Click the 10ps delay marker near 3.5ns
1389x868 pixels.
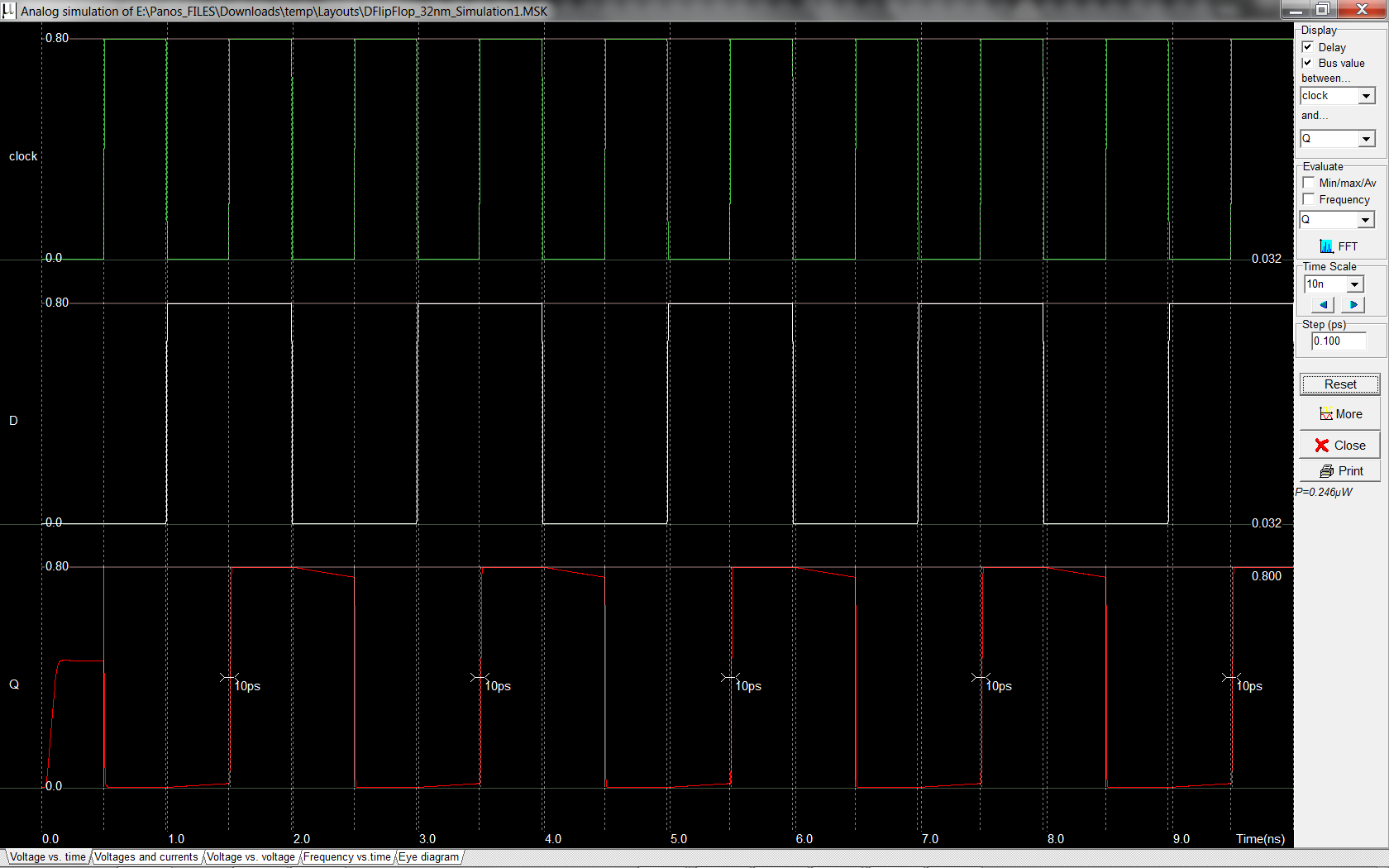click(x=498, y=686)
